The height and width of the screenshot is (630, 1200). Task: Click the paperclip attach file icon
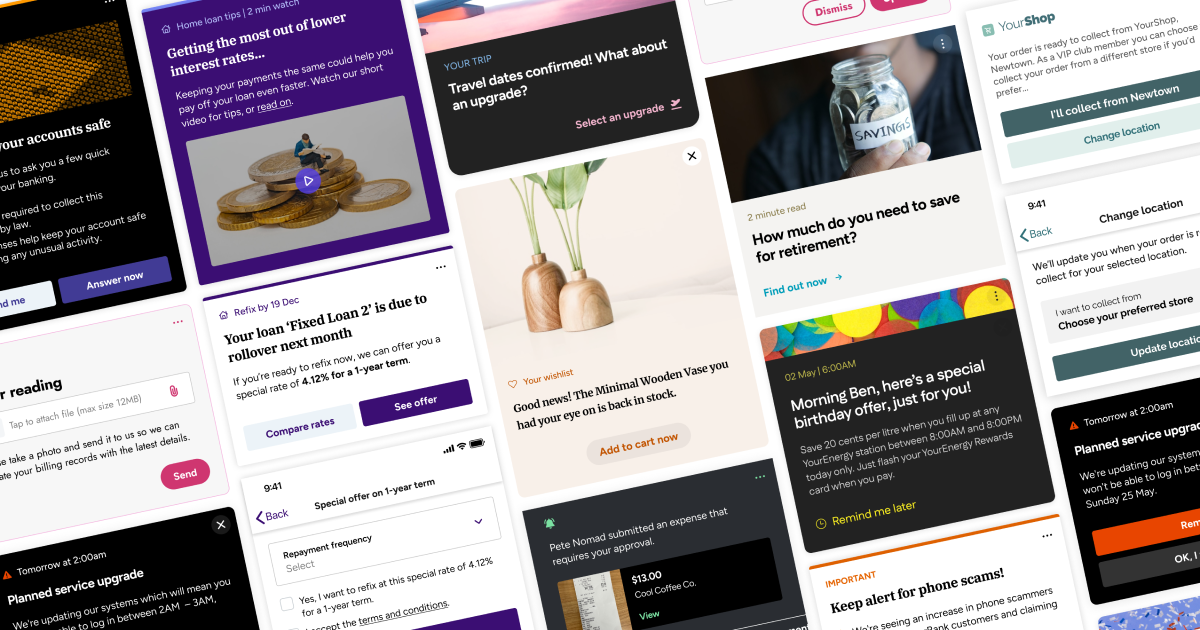pos(174,389)
